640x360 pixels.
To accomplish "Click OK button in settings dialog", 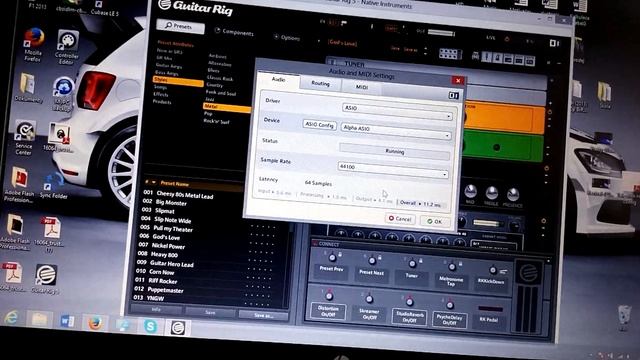I will pyautogui.click(x=435, y=222).
